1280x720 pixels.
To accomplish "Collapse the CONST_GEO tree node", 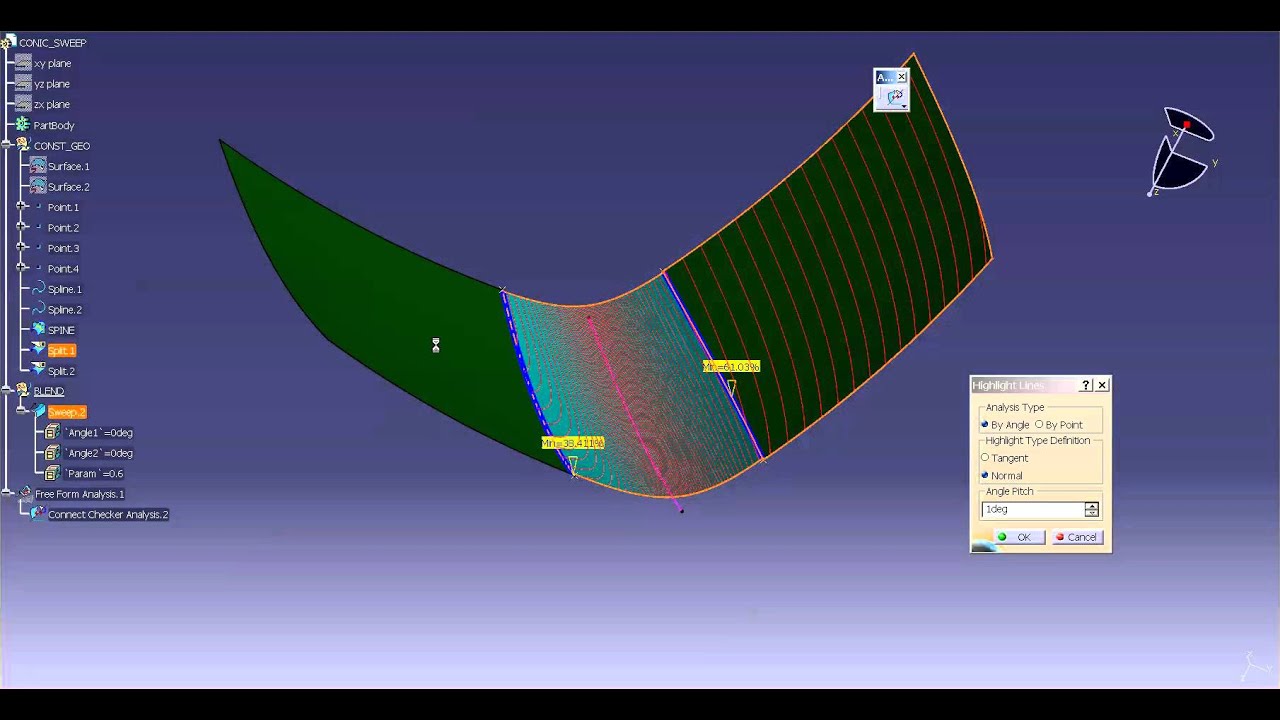I will click(x=8, y=146).
